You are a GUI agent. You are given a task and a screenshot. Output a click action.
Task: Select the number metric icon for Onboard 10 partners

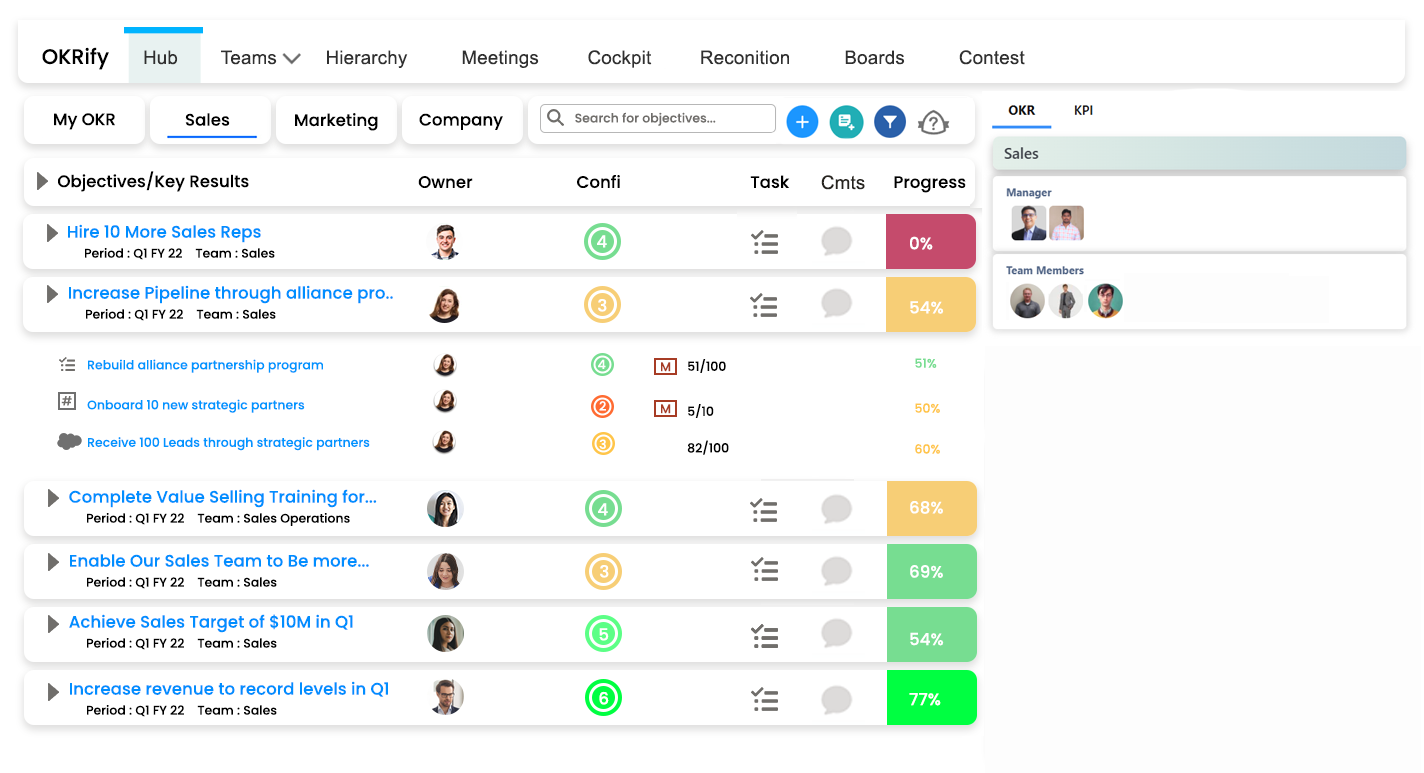click(66, 403)
